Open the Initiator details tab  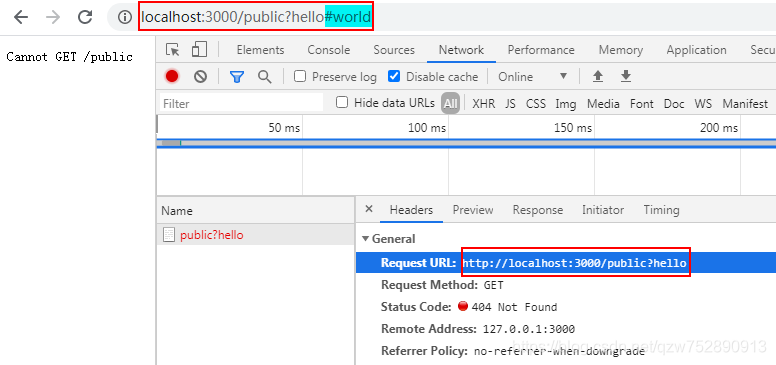pyautogui.click(x=603, y=210)
